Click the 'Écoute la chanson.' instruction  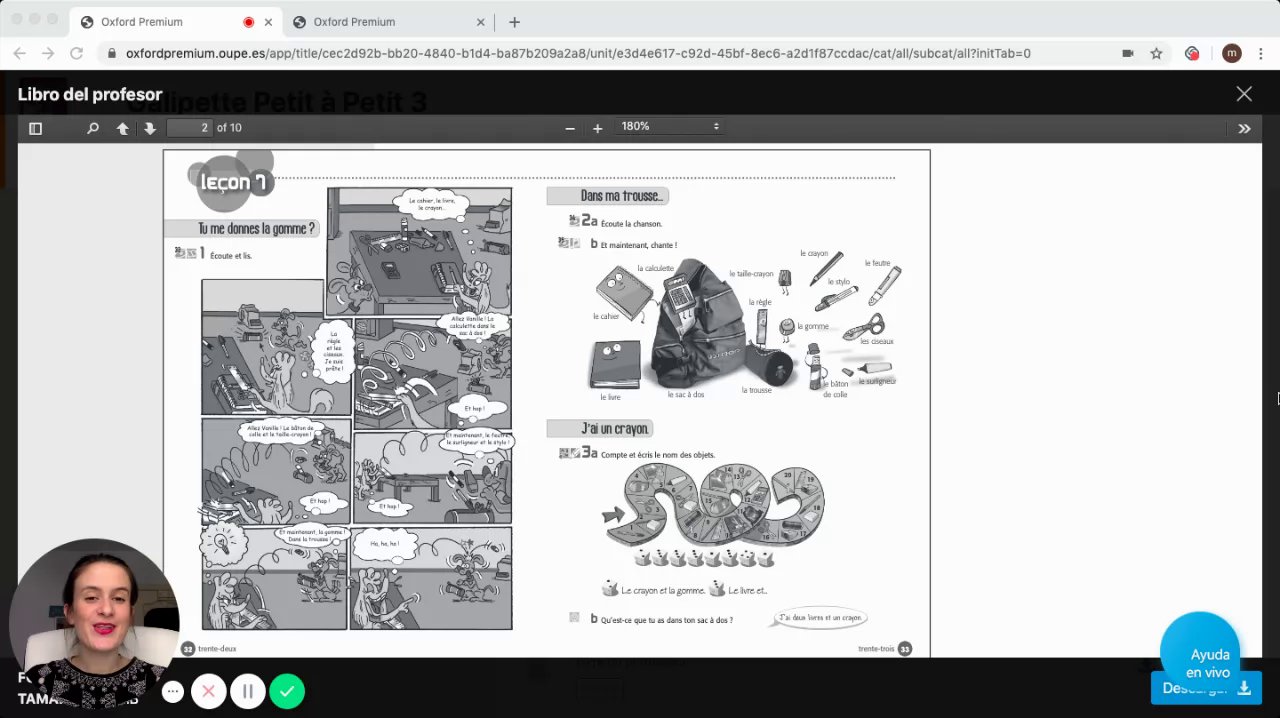(x=631, y=224)
